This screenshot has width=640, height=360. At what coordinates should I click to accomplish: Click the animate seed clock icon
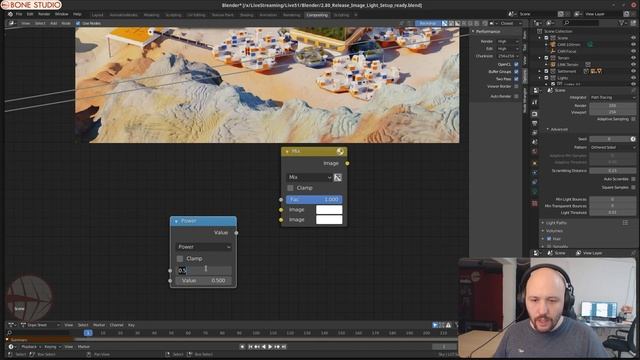(633, 139)
